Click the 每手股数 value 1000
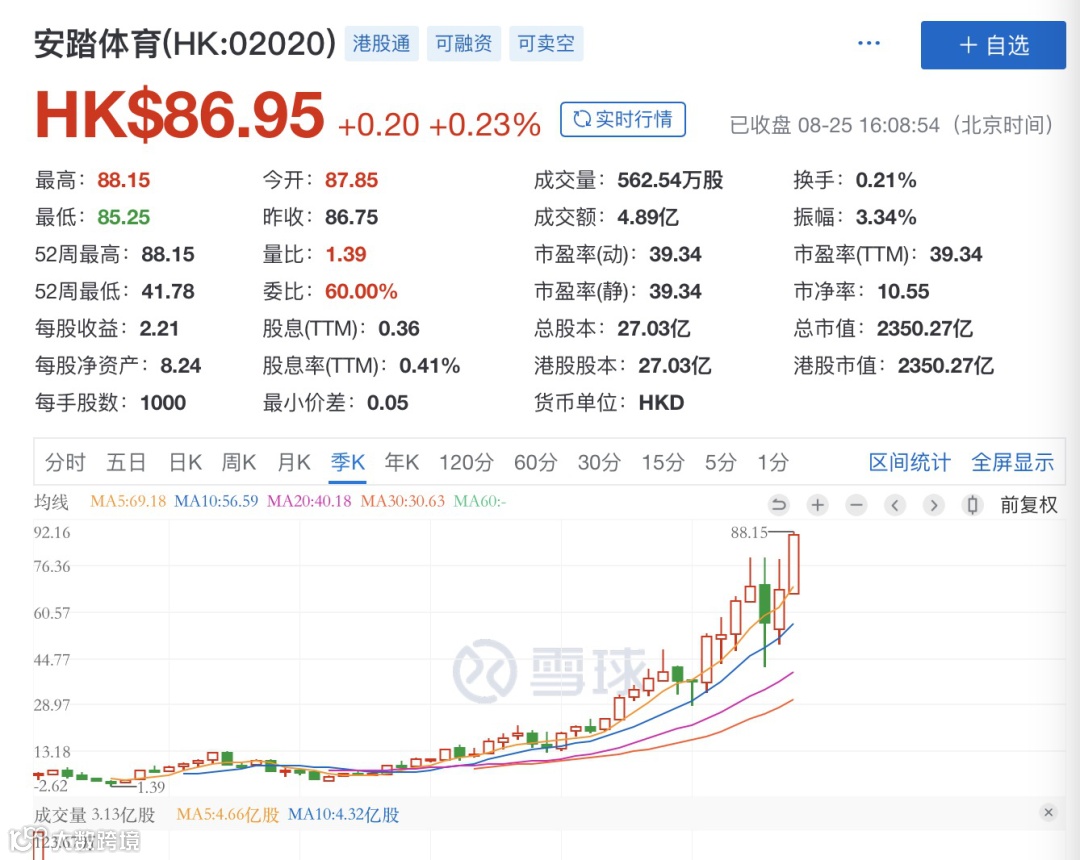The image size is (1080, 860). pos(163,403)
